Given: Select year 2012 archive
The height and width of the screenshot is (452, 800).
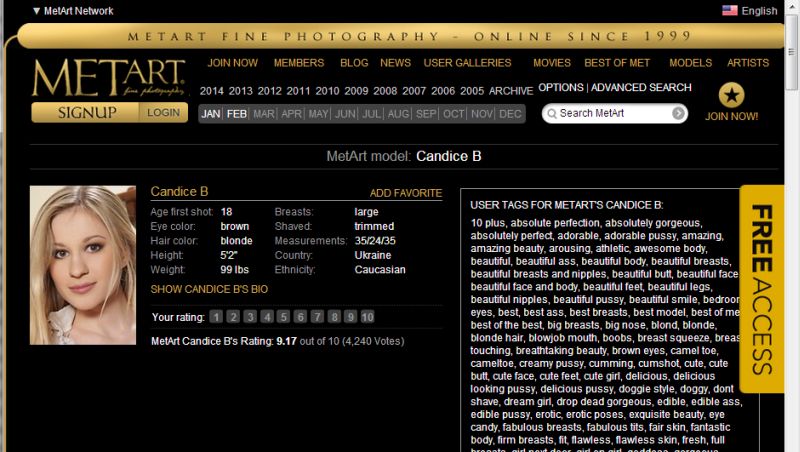Looking at the screenshot, I should (x=269, y=91).
